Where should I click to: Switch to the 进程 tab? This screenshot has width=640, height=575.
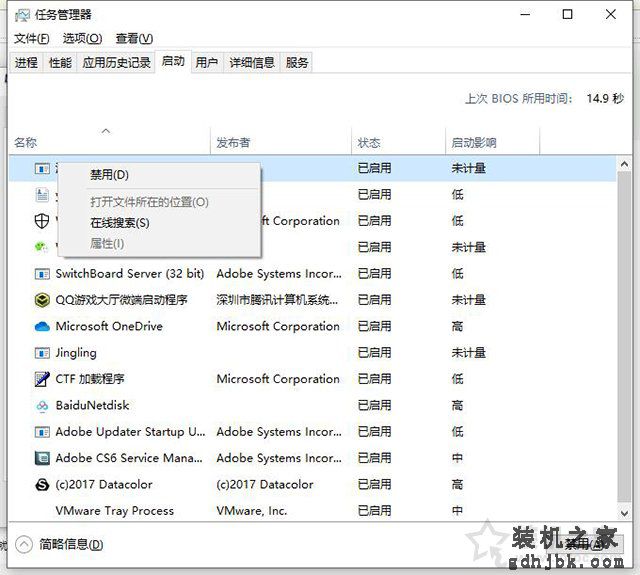pos(26,62)
